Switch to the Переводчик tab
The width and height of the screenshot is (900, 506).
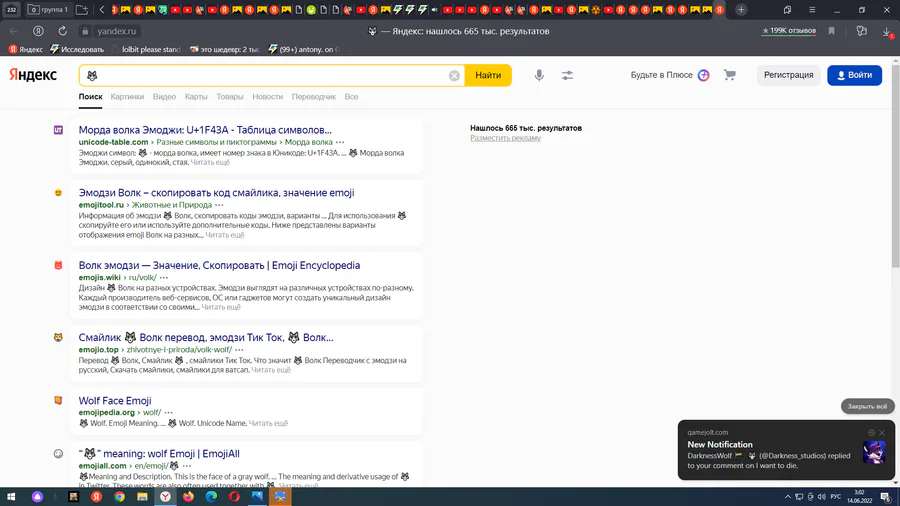pyautogui.click(x=313, y=97)
